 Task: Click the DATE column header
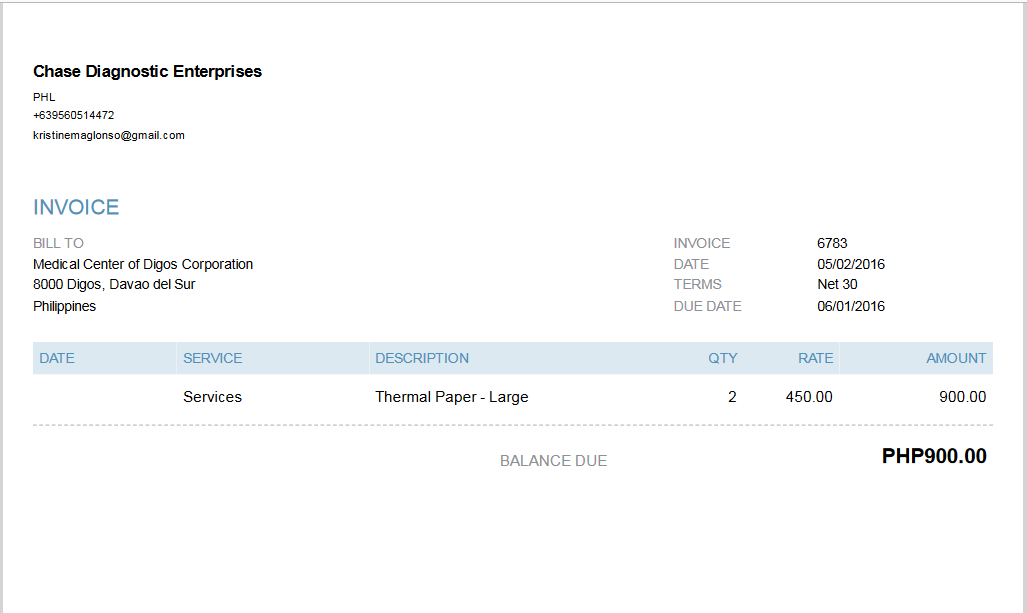57,358
